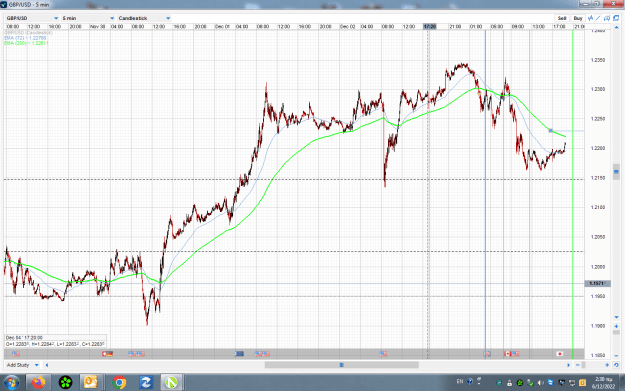Screen dimensions: 625x391
Task: Open the Add Study dropdown
Action: point(22,365)
